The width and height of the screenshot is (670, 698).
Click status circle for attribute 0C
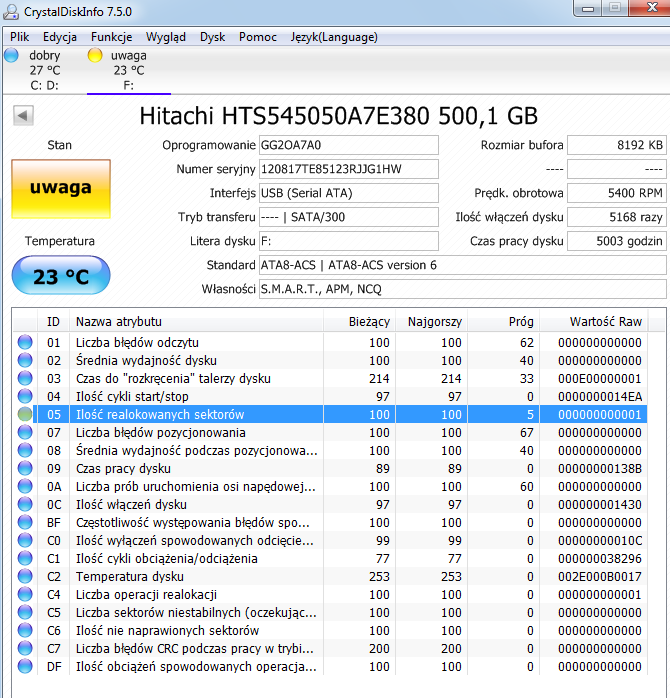coord(25,504)
